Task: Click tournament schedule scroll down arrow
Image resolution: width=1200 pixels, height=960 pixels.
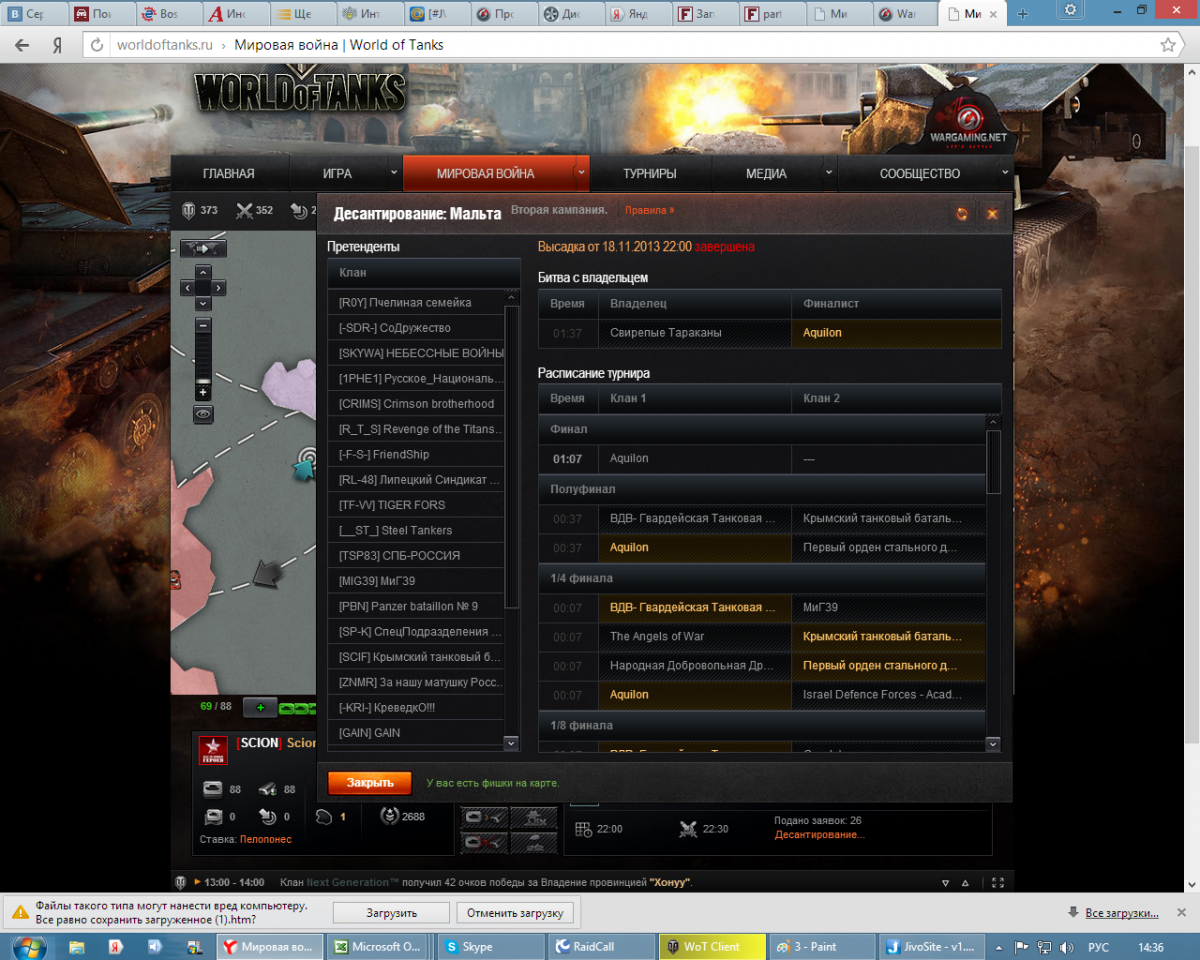Action: coord(993,744)
